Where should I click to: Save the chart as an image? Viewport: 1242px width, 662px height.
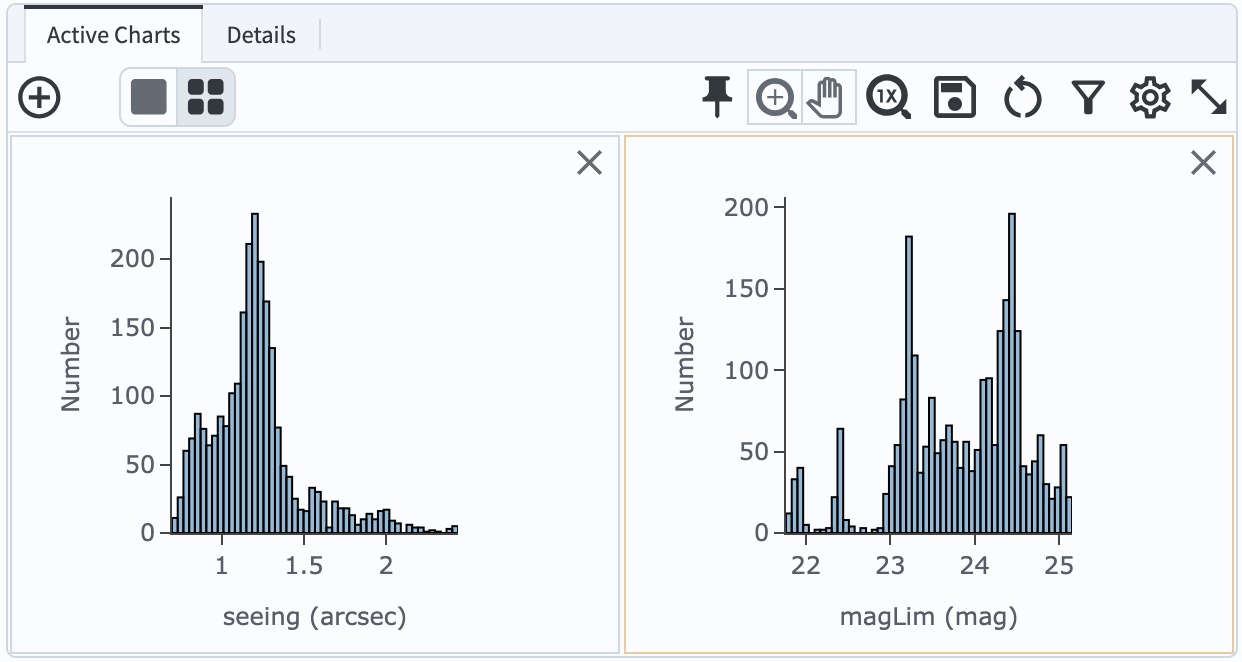coord(954,98)
